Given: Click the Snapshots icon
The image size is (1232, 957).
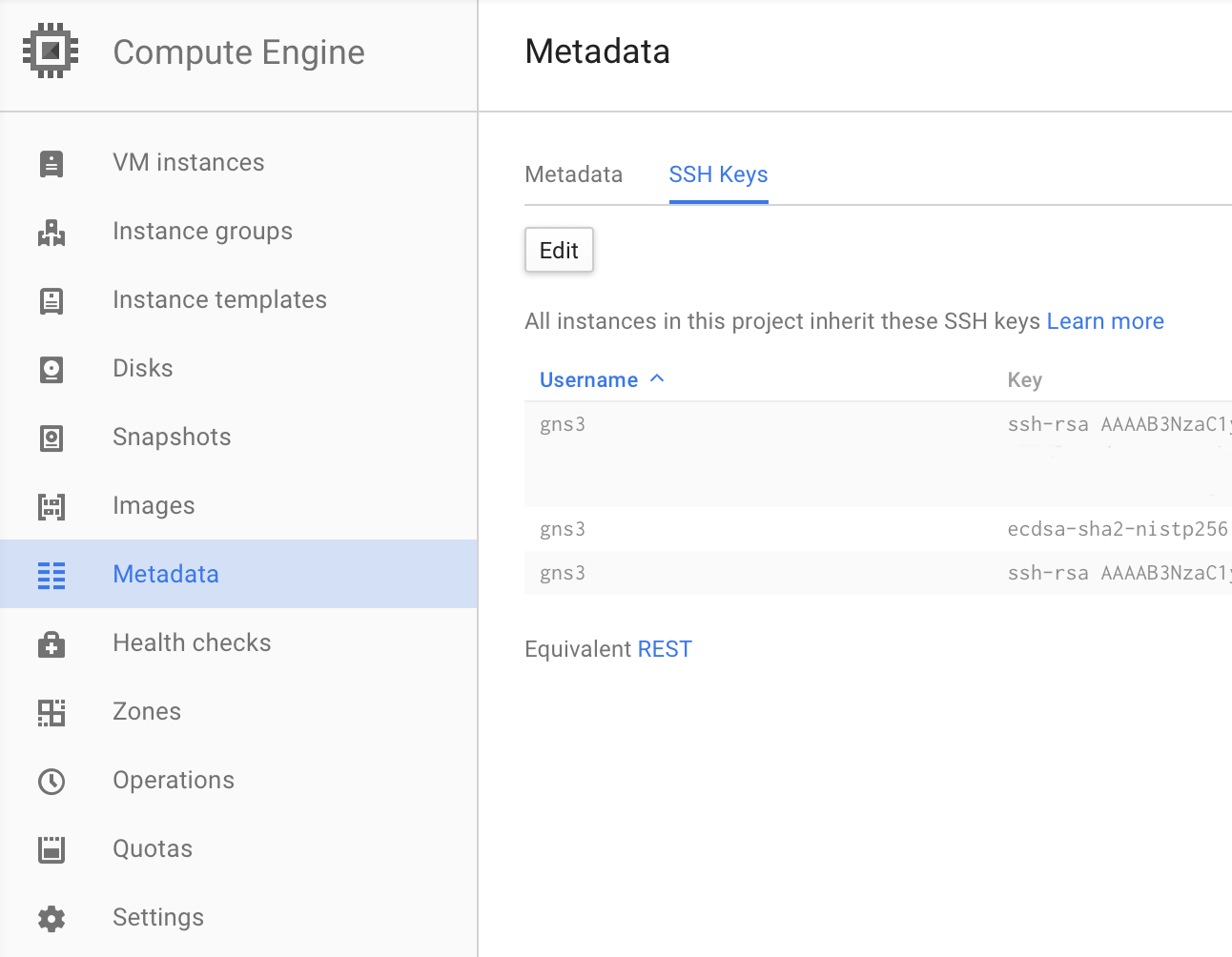Looking at the screenshot, I should coord(51,438).
